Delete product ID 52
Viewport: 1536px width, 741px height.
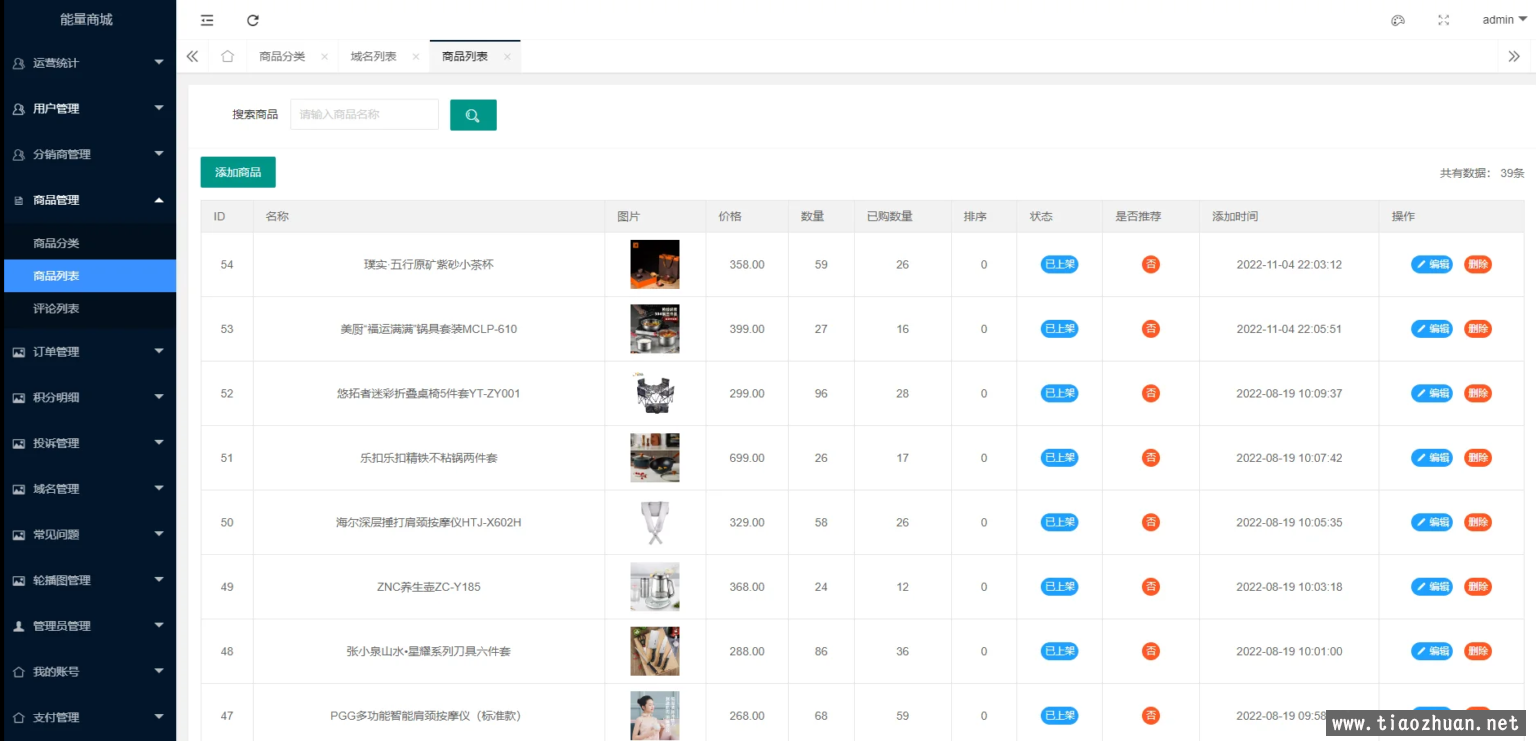[x=1478, y=393]
